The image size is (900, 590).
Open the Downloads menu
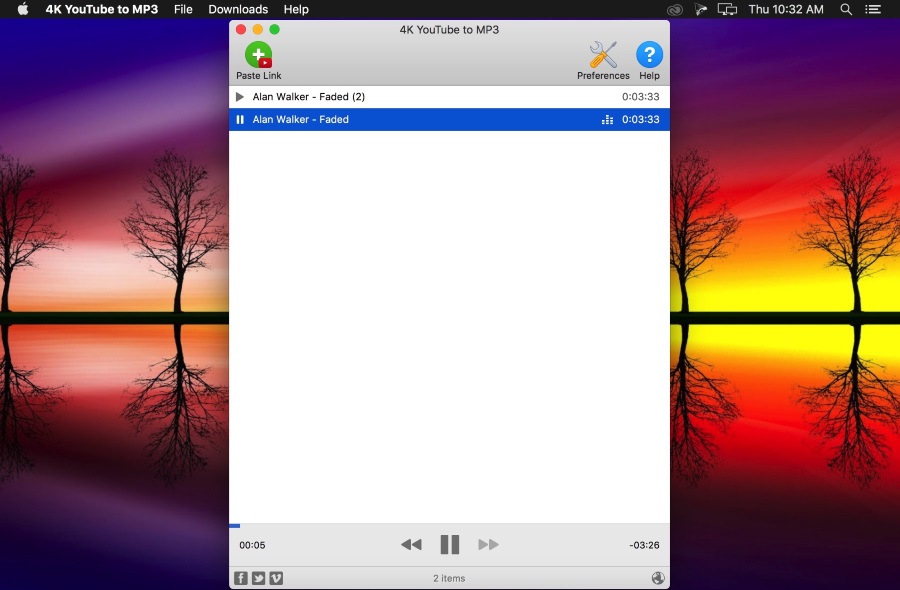point(238,9)
